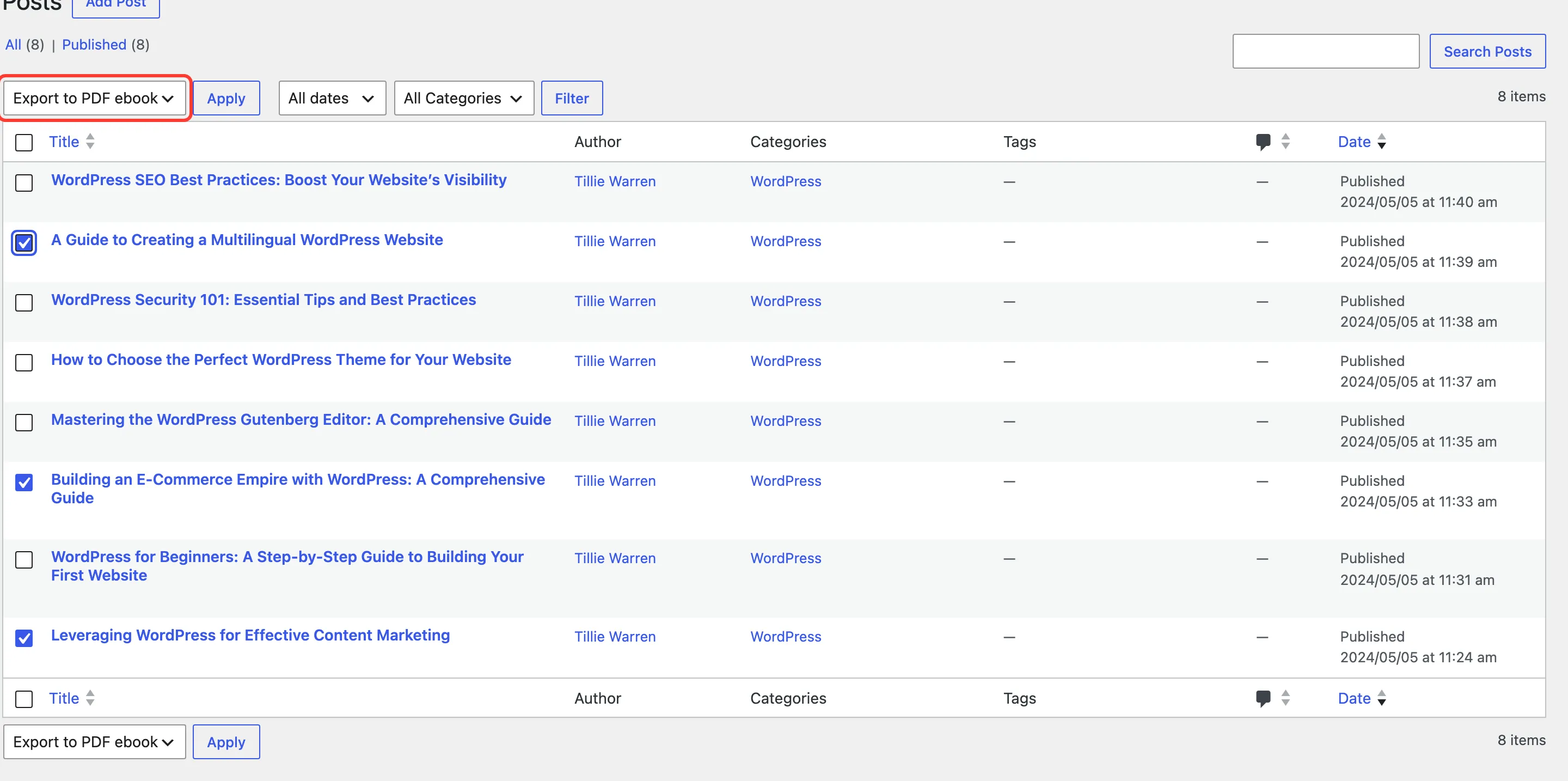The width and height of the screenshot is (1568, 781).
Task: Check the Gutenberg Editor post
Action: pyautogui.click(x=24, y=423)
